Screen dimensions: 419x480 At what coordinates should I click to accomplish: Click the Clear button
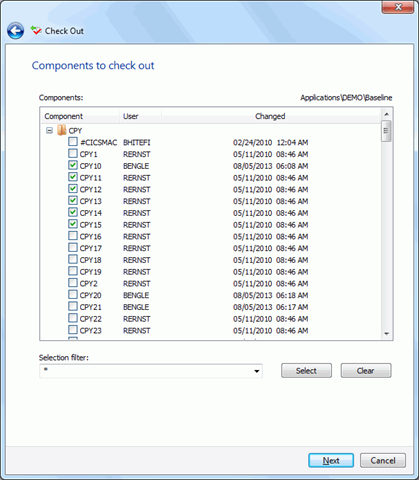366,371
